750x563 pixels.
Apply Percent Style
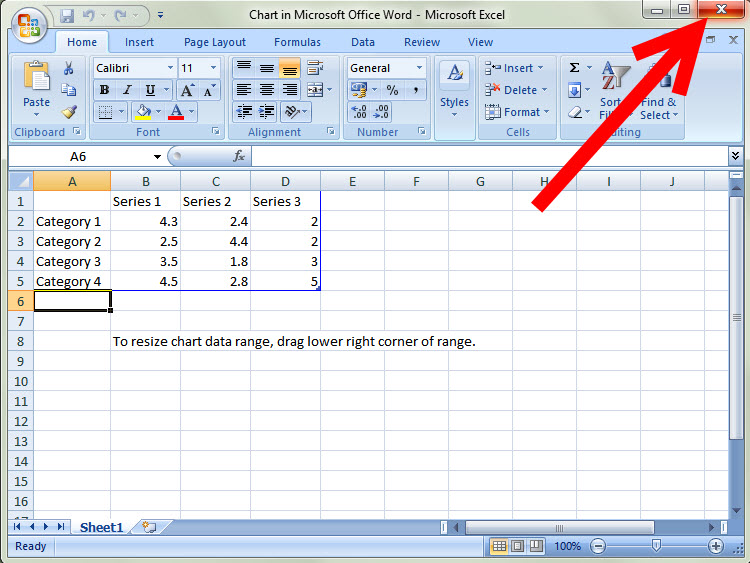pos(393,90)
